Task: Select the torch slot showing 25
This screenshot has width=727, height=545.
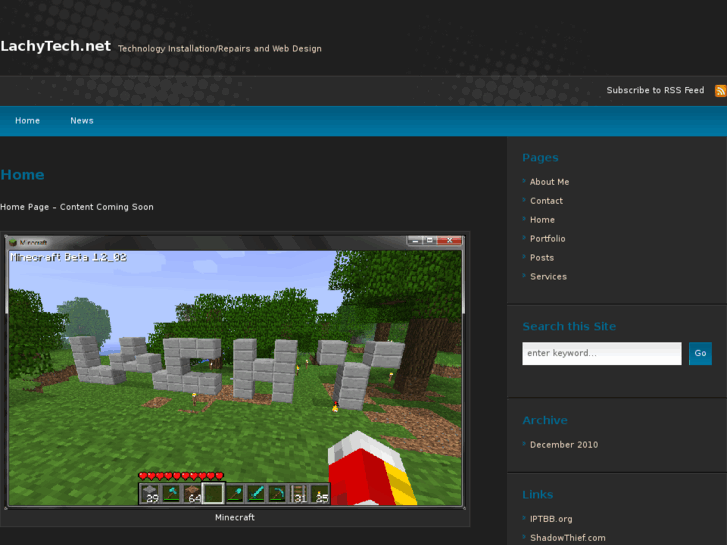Action: (320, 494)
